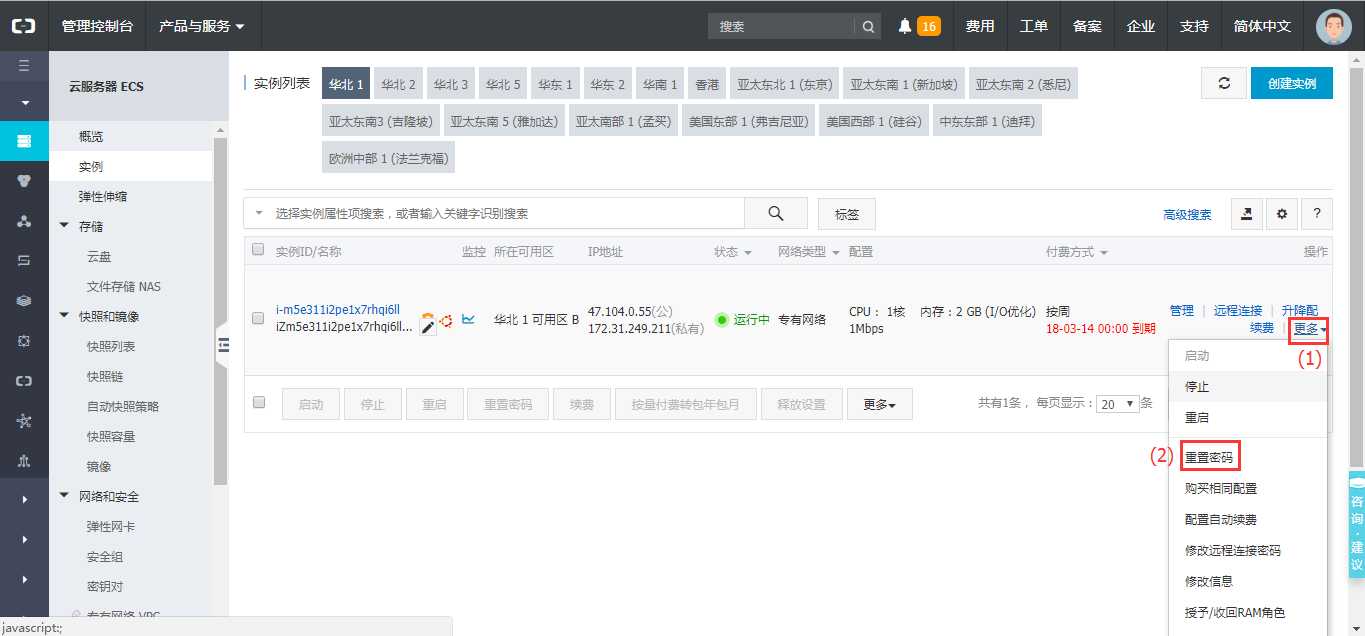This screenshot has height=636, width=1365.
Task: Open the 产品与服务 dropdown menu
Action: click(x=201, y=26)
